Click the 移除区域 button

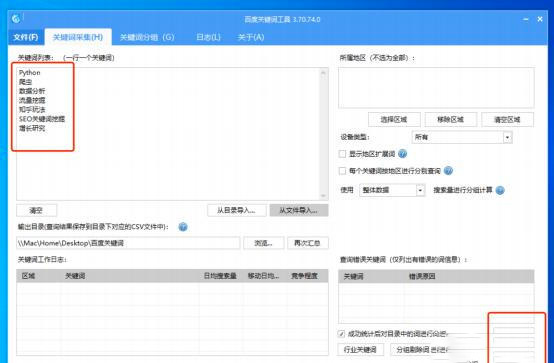pos(451,119)
